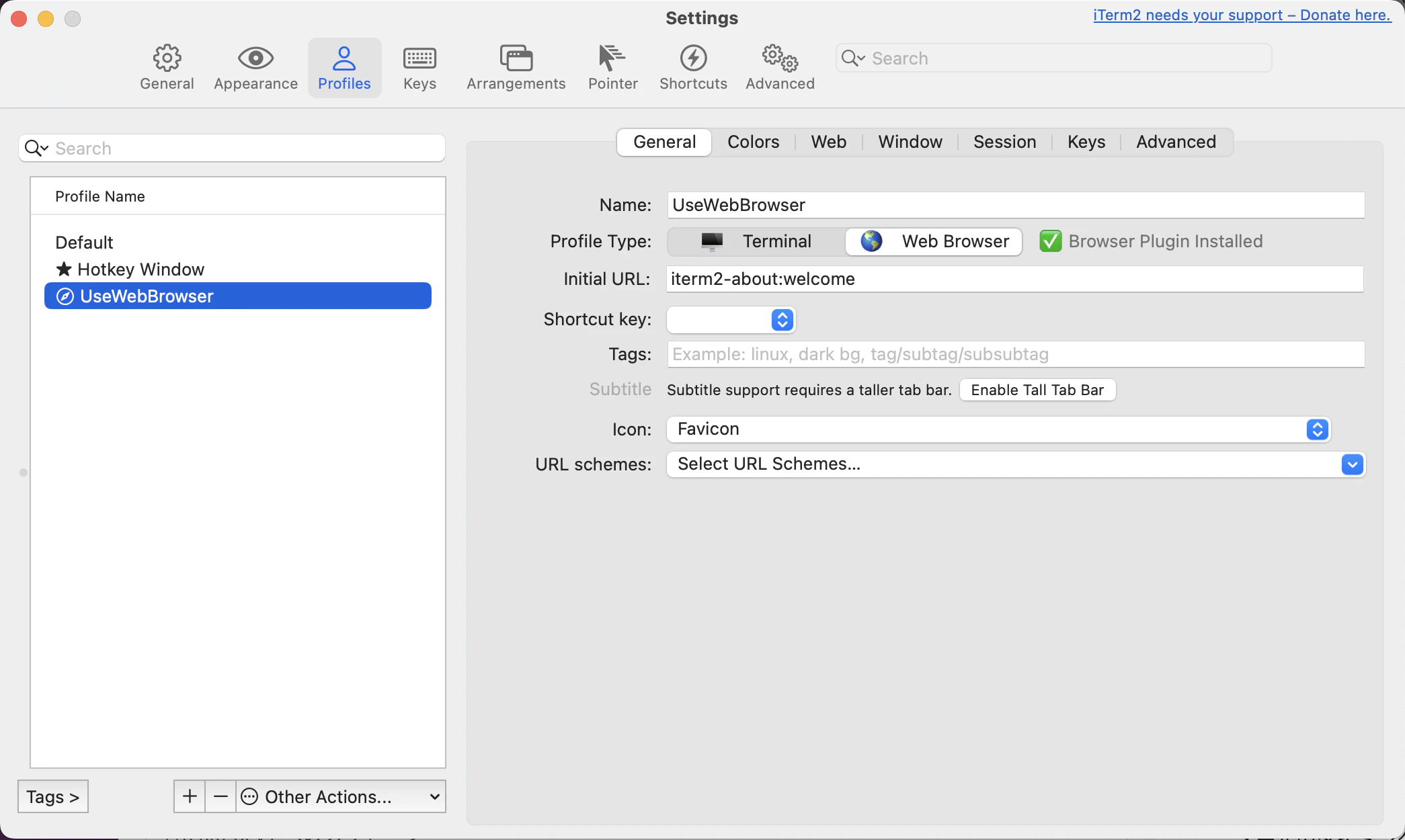Select Web Browser profile type
This screenshot has width=1405, height=840.
pyautogui.click(x=934, y=241)
